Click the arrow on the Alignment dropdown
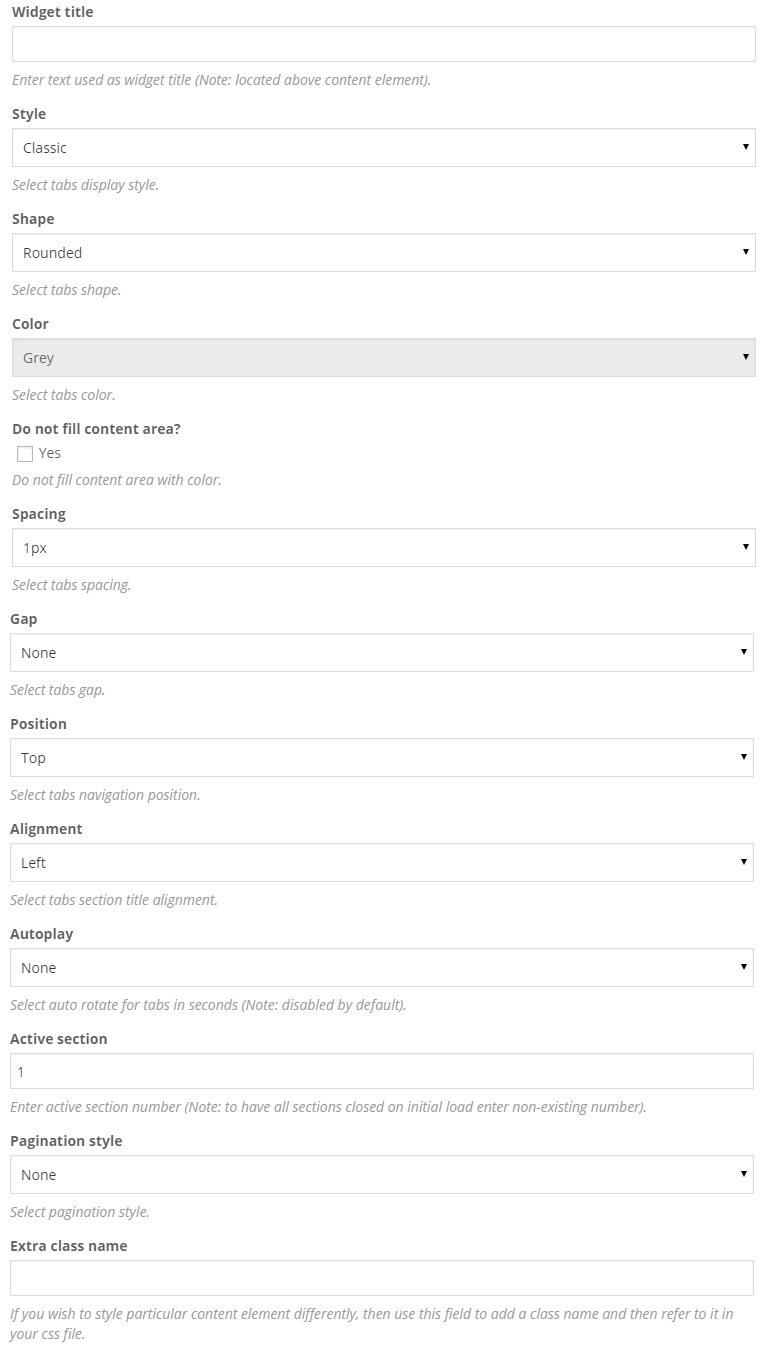The image size is (763, 1353). click(x=743, y=863)
